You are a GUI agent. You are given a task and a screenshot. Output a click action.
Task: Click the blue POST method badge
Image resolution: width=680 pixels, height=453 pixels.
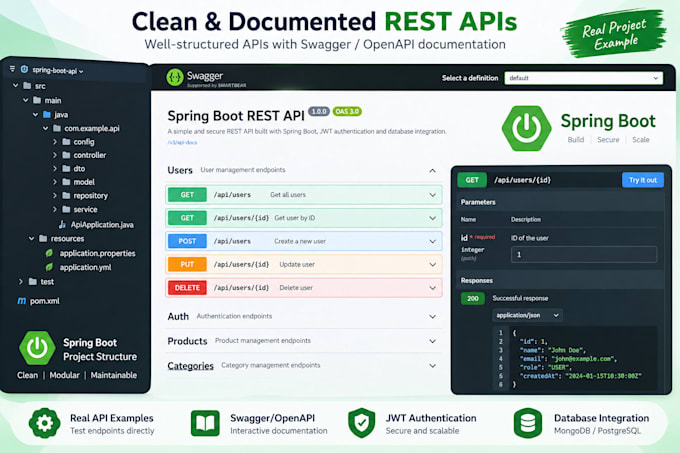tap(187, 241)
